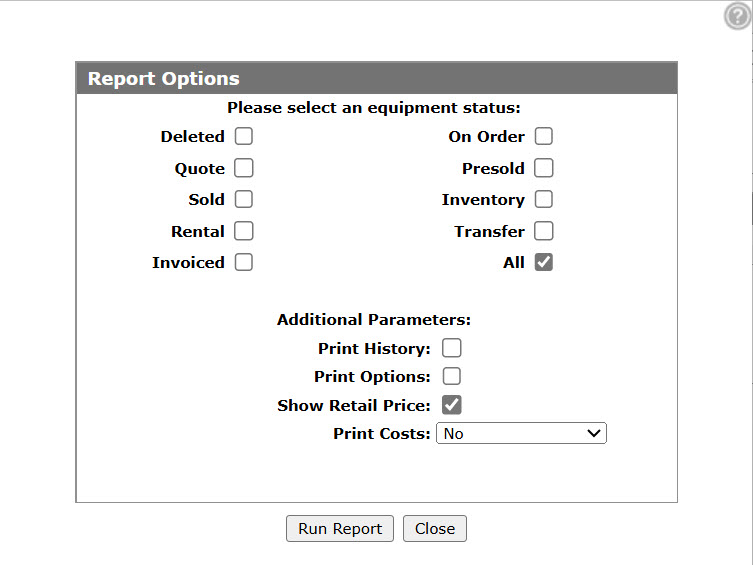Screen dimensions: 753x565
Task: Uncheck the All status checkbox
Action: [x=544, y=262]
